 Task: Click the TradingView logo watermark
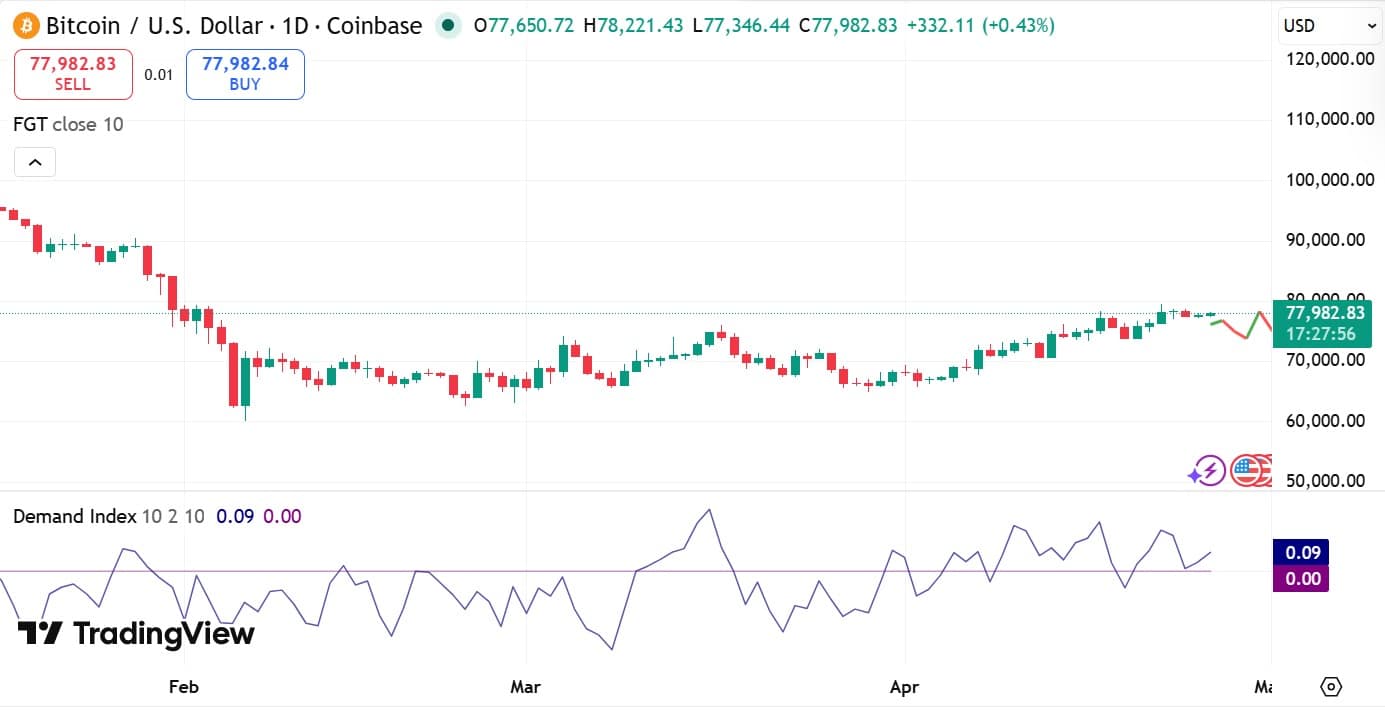tap(133, 633)
